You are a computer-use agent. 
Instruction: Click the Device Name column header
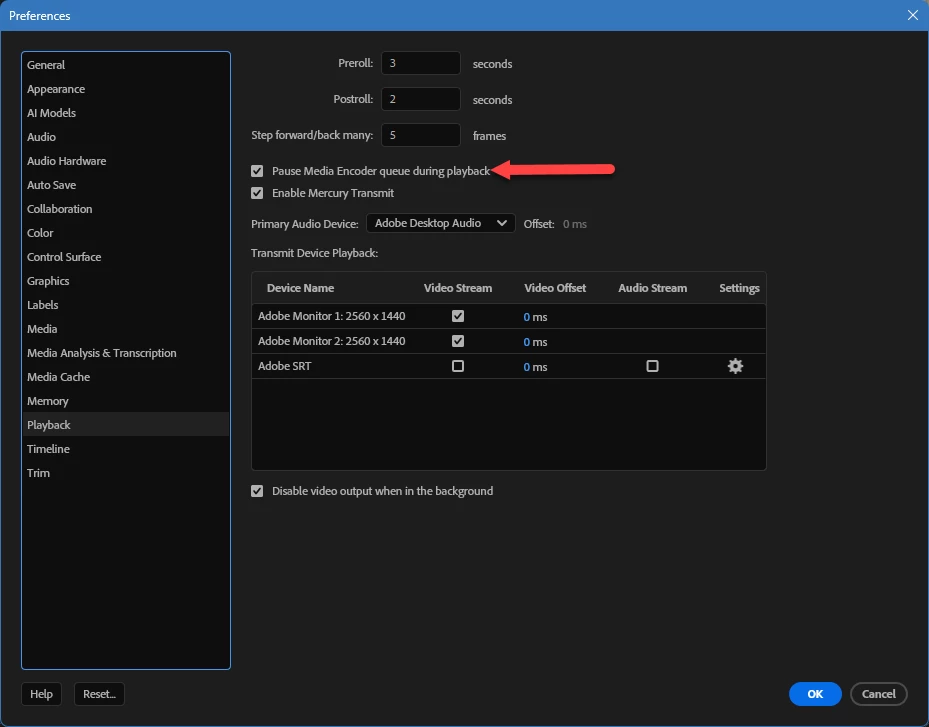coord(300,288)
